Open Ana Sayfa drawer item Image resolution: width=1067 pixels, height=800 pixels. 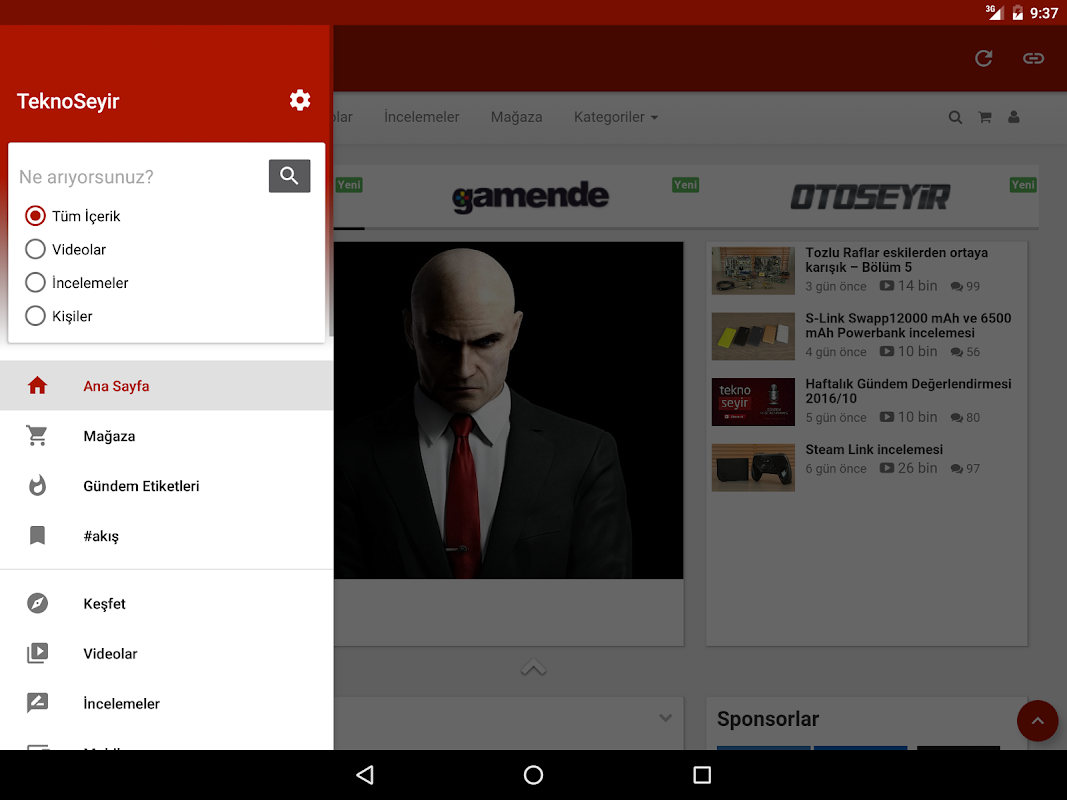coord(167,386)
